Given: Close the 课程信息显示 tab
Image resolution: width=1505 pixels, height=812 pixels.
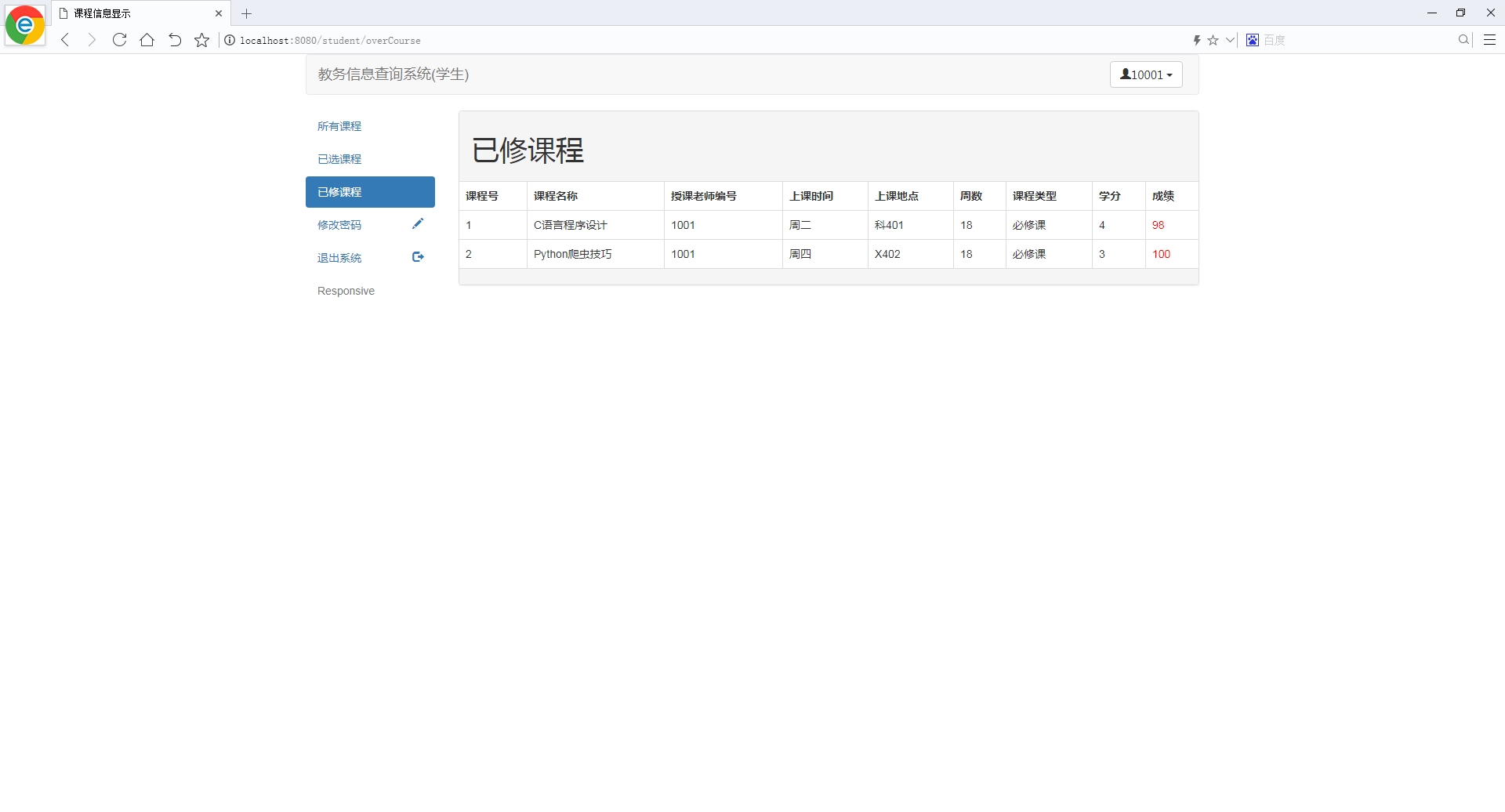Looking at the screenshot, I should coord(219,13).
